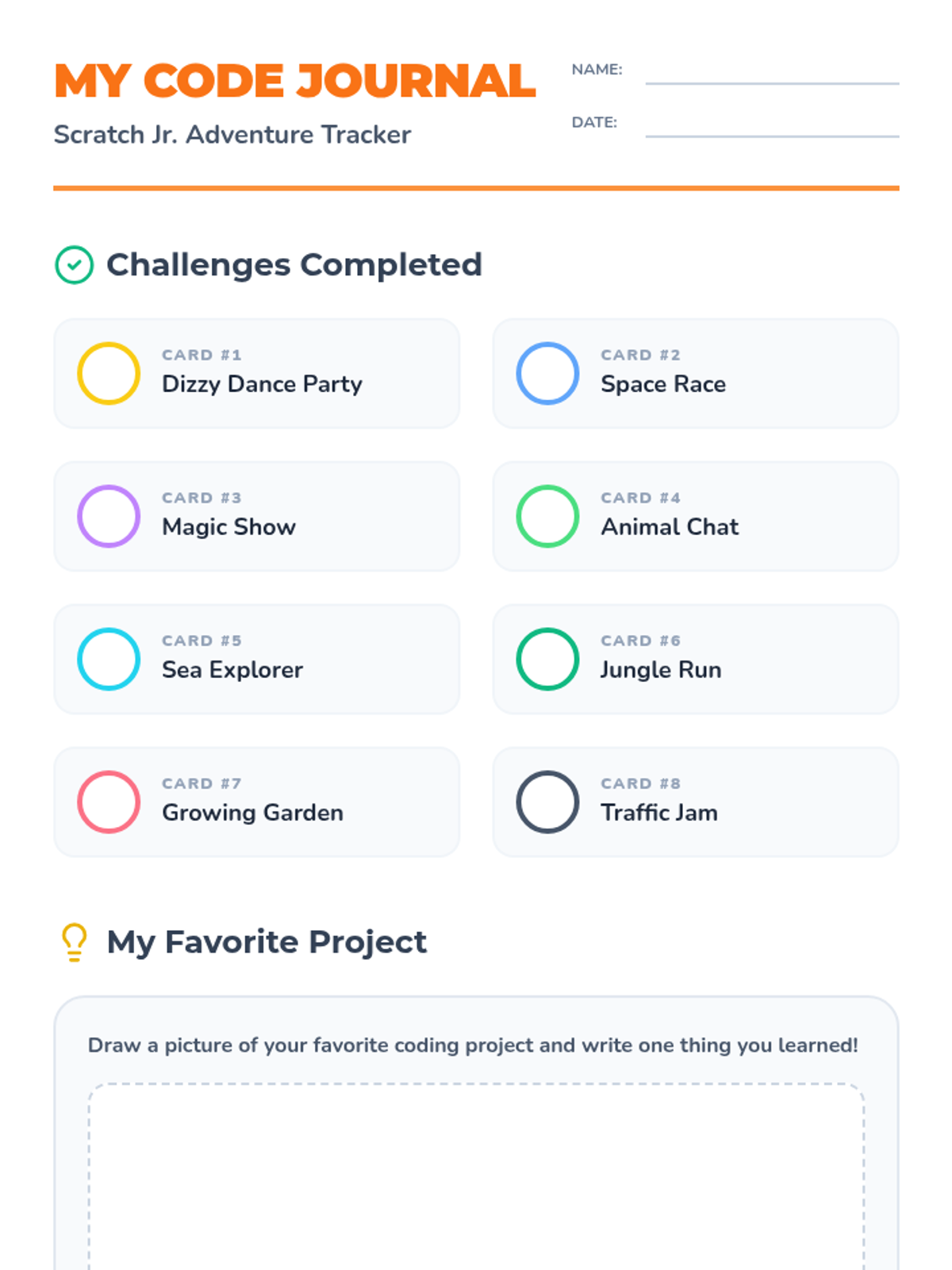The width and height of the screenshot is (952, 1270).
Task: Check the yellow circle for Dizzy Dance Party
Action: [109, 373]
